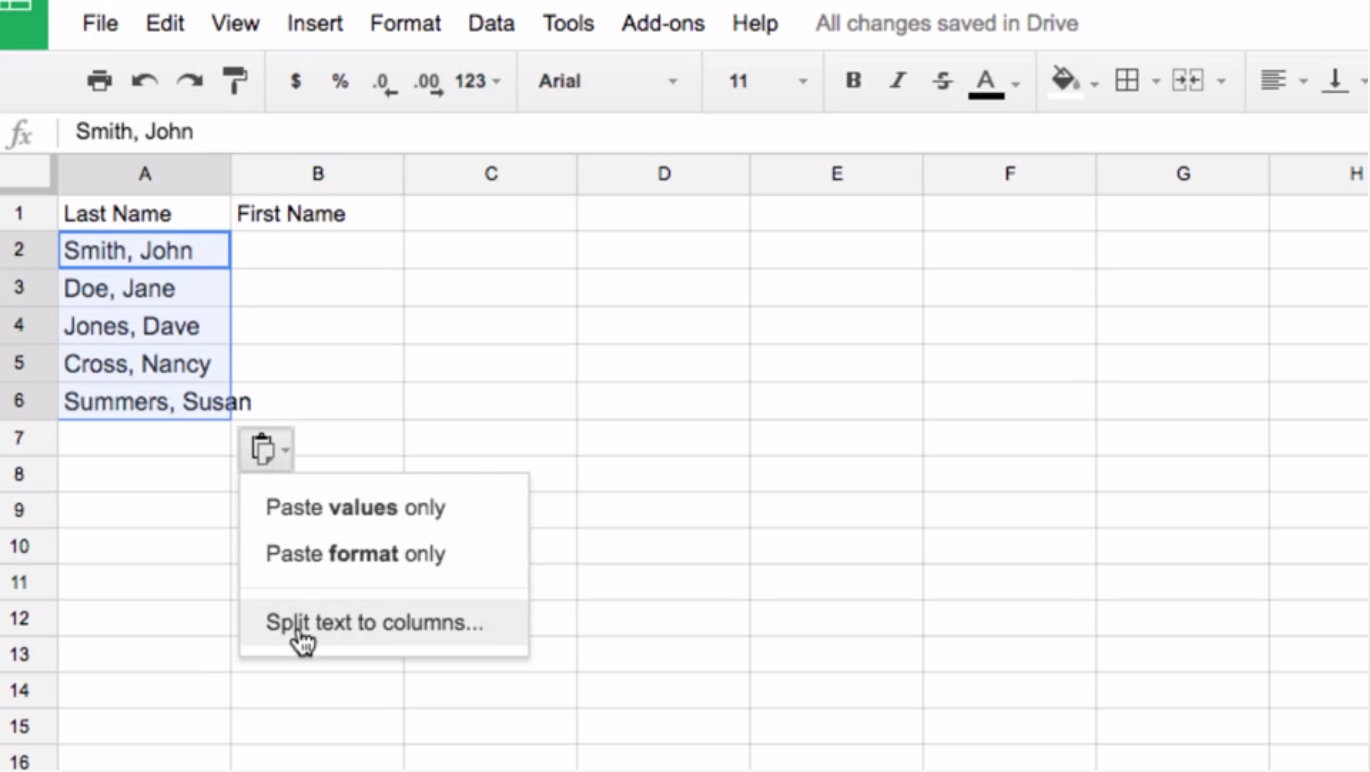Screen dimensions: 1370x772
Task: Toggle bold formatting
Action: click(852, 81)
